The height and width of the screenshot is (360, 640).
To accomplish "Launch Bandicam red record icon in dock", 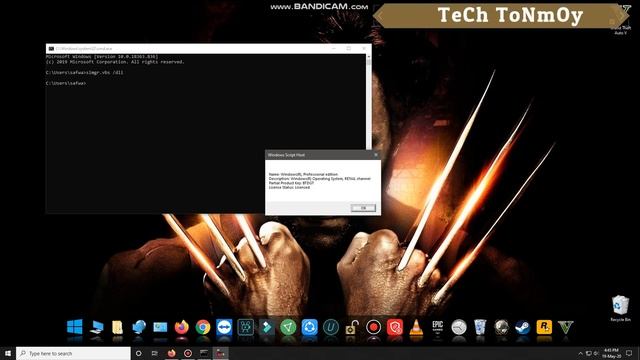I will (x=373, y=327).
